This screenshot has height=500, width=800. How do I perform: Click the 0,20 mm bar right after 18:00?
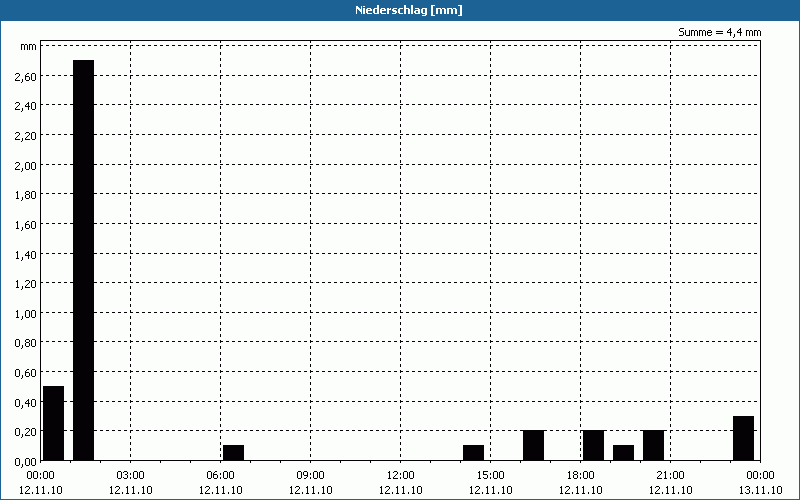pyautogui.click(x=594, y=445)
